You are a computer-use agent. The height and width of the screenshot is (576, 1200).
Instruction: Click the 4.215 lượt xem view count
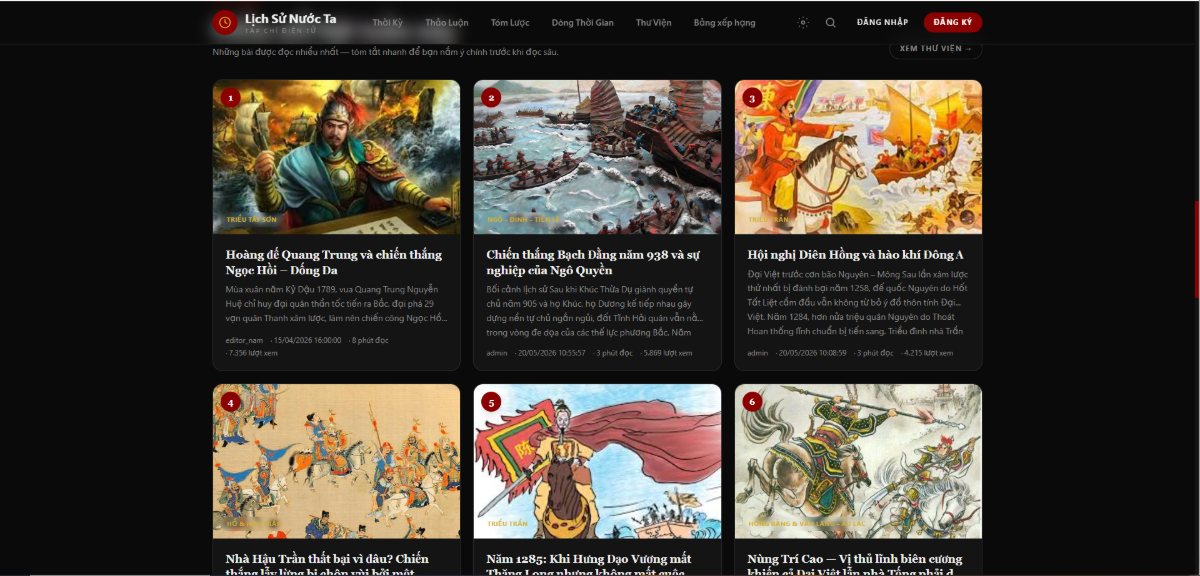[x=928, y=353]
